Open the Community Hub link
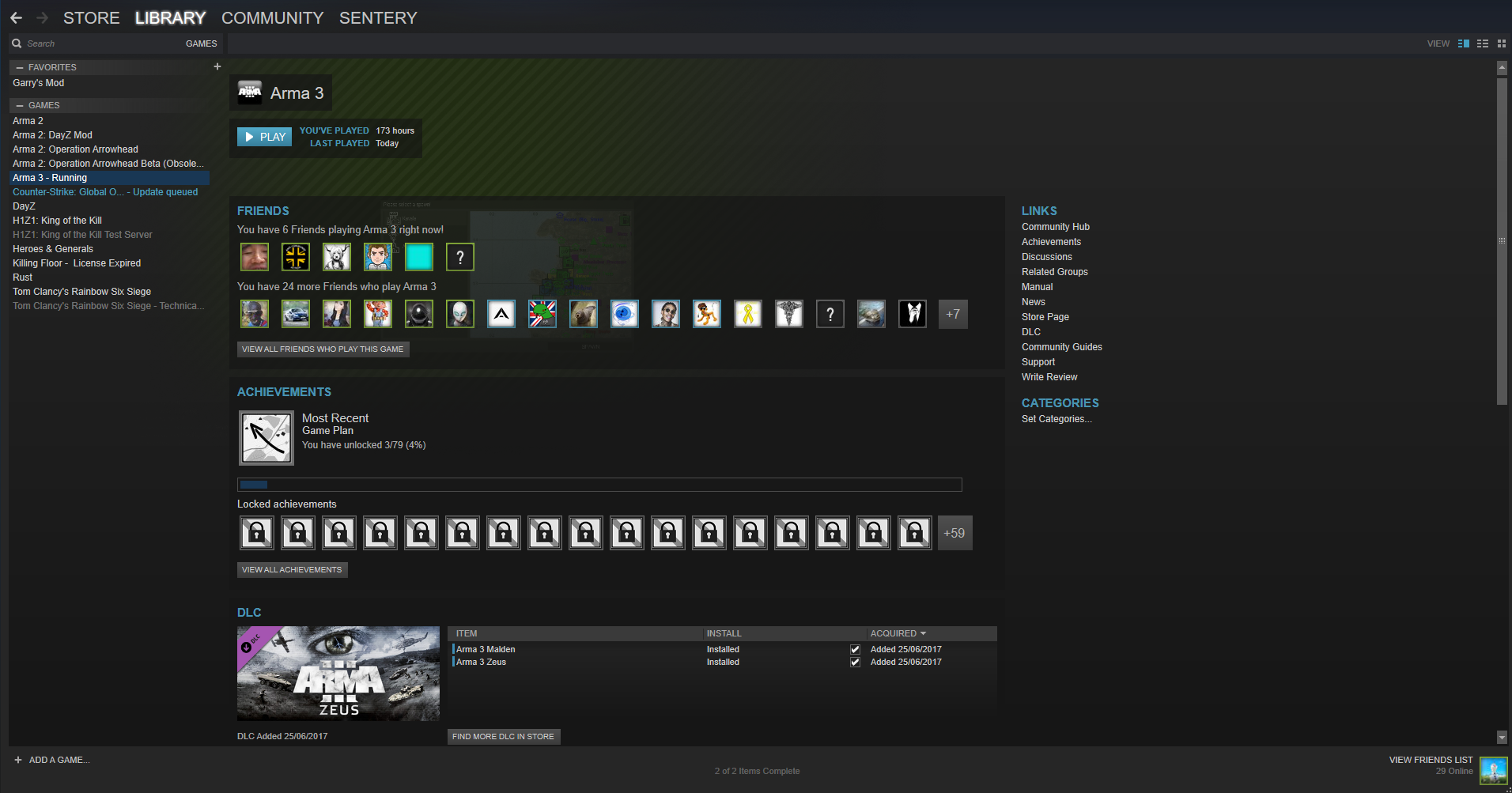1512x793 pixels. (1056, 227)
